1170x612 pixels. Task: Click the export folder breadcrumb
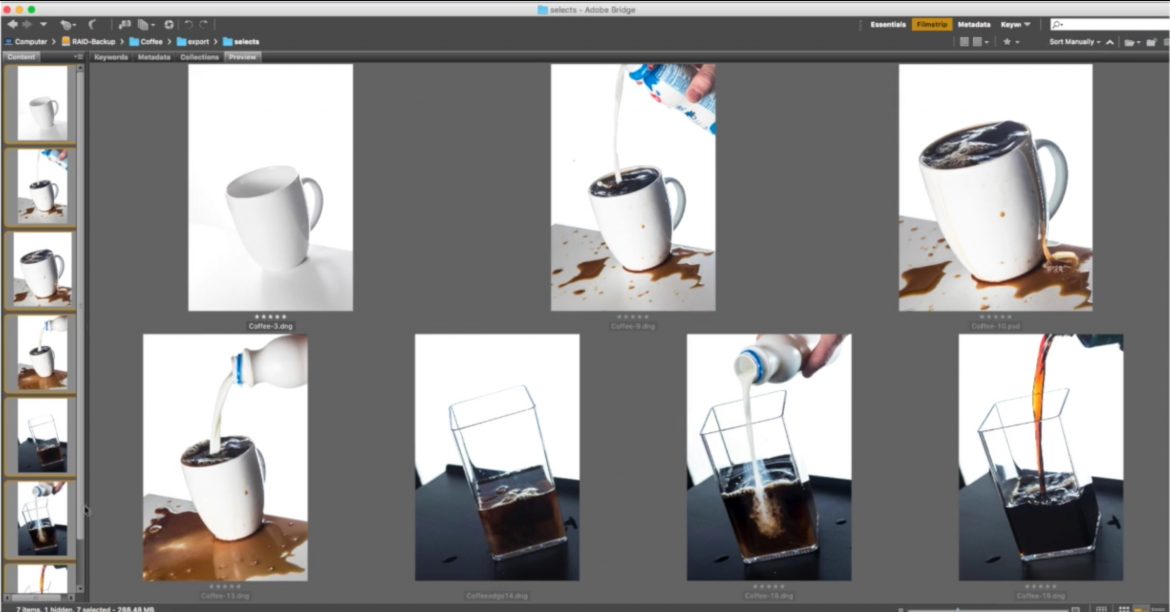coord(193,42)
